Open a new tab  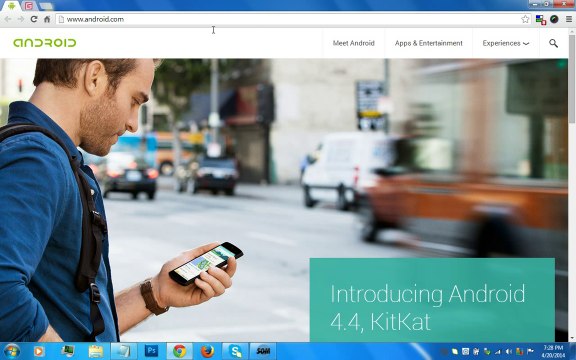tap(46, 6)
